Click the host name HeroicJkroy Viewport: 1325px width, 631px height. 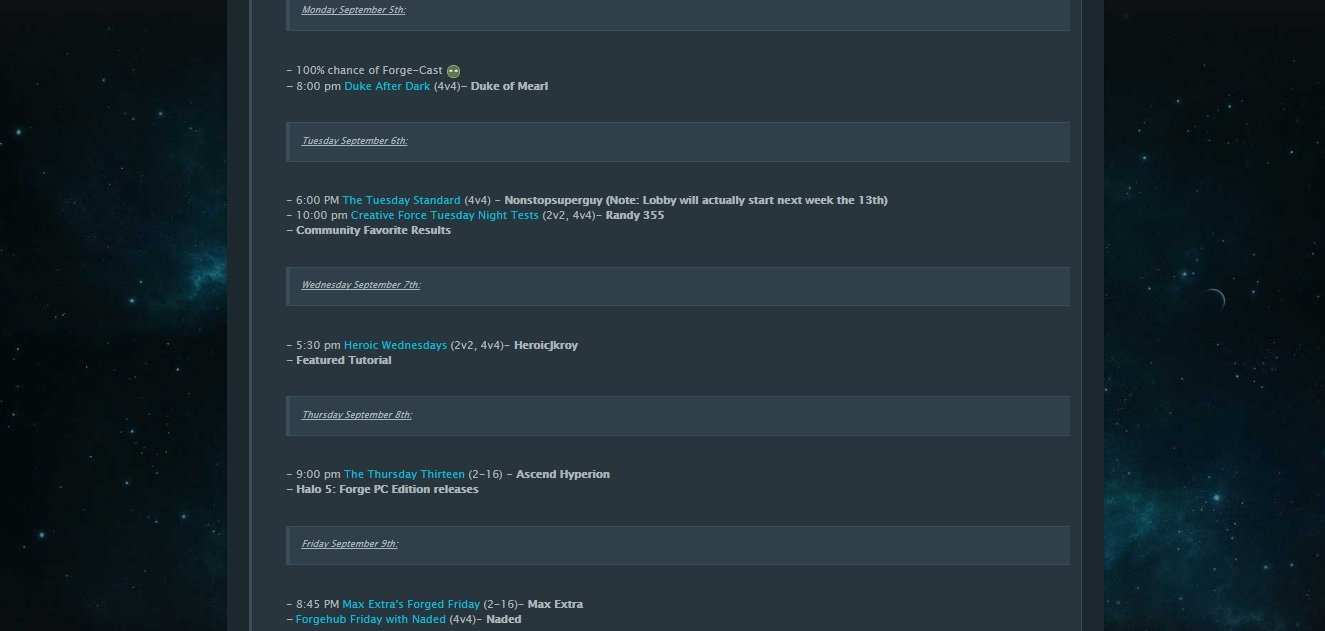click(546, 345)
